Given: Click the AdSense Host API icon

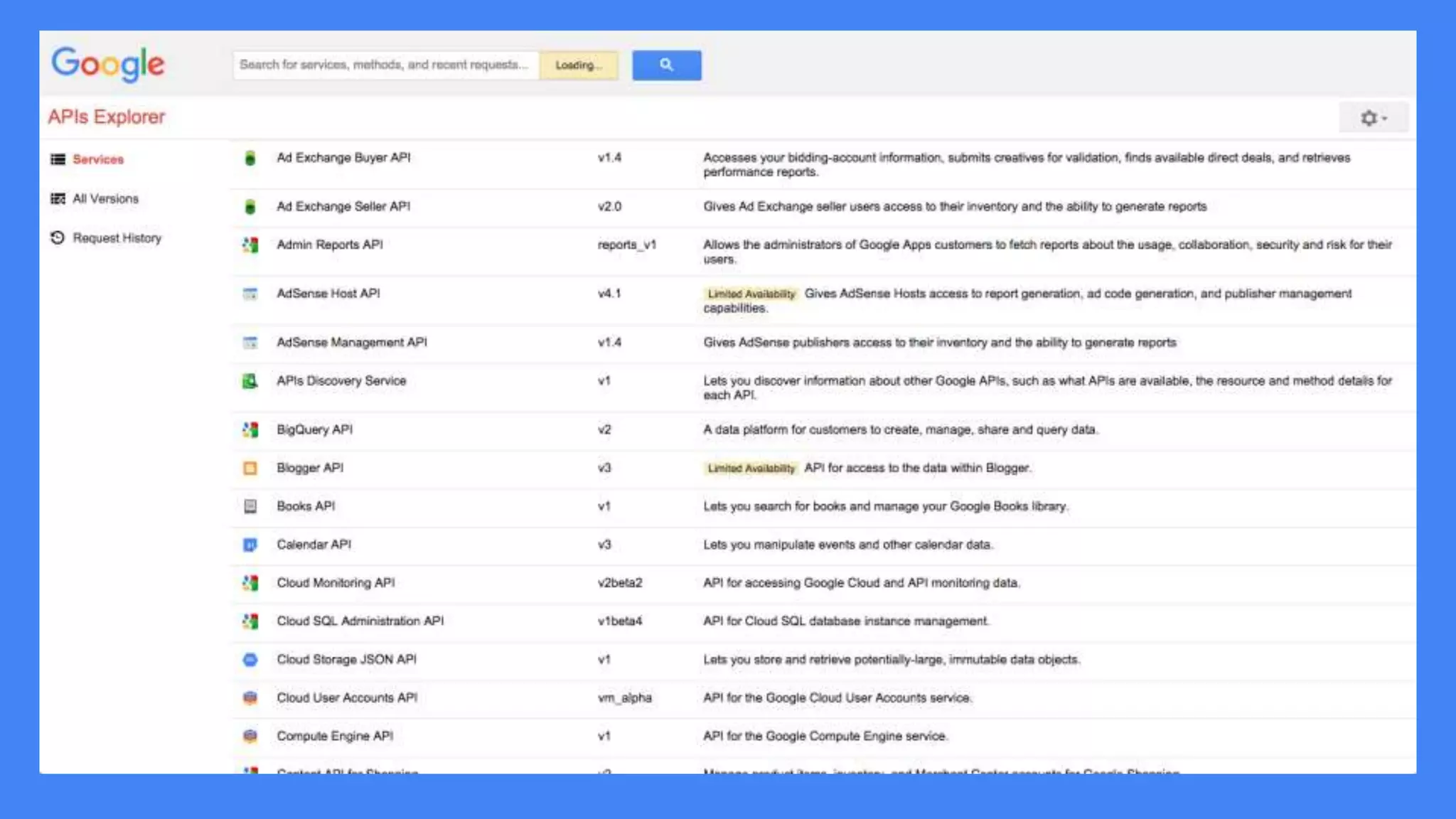Looking at the screenshot, I should pyautogui.click(x=250, y=294).
